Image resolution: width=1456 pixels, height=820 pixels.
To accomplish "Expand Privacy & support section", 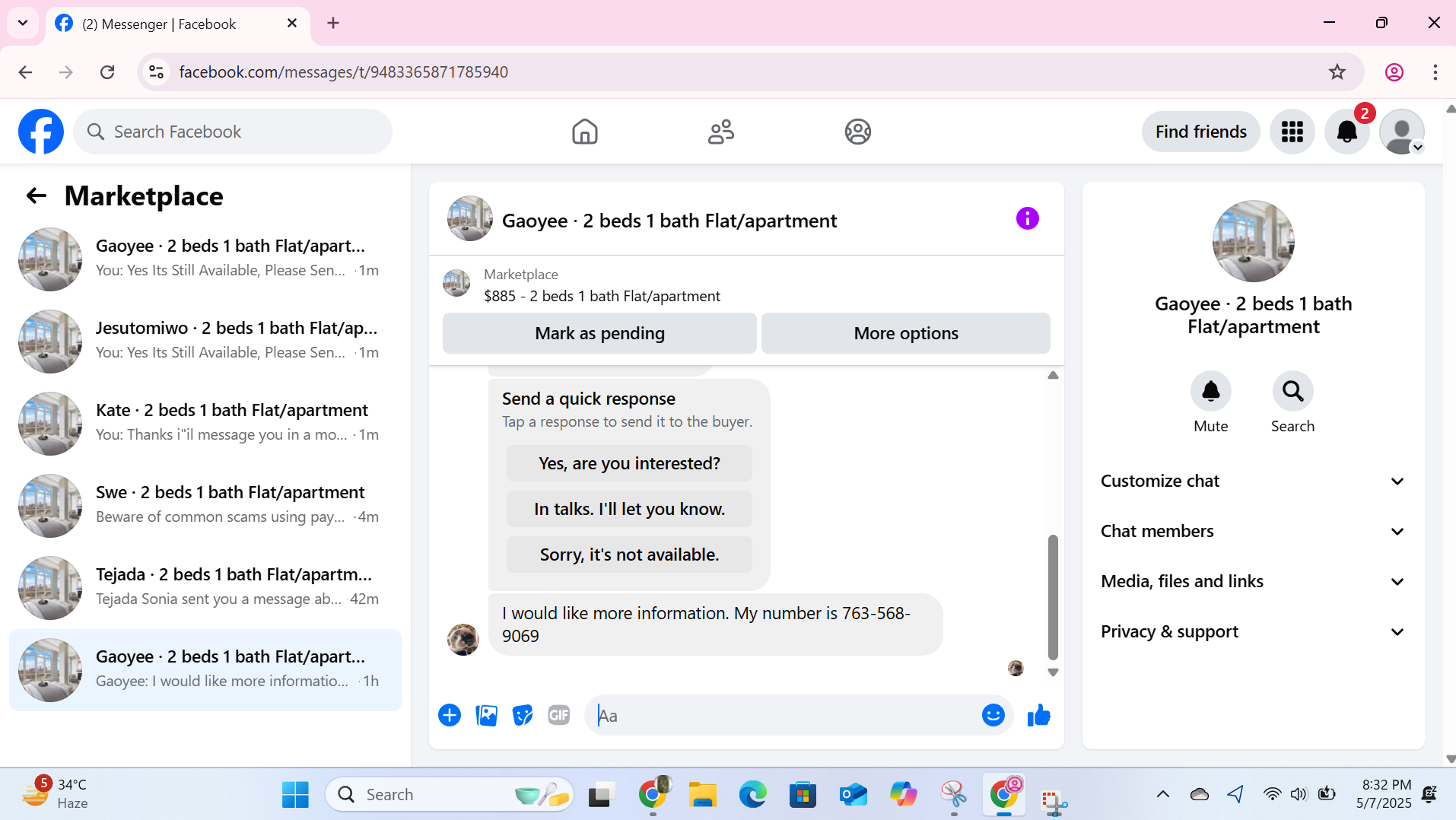I will [x=1253, y=631].
